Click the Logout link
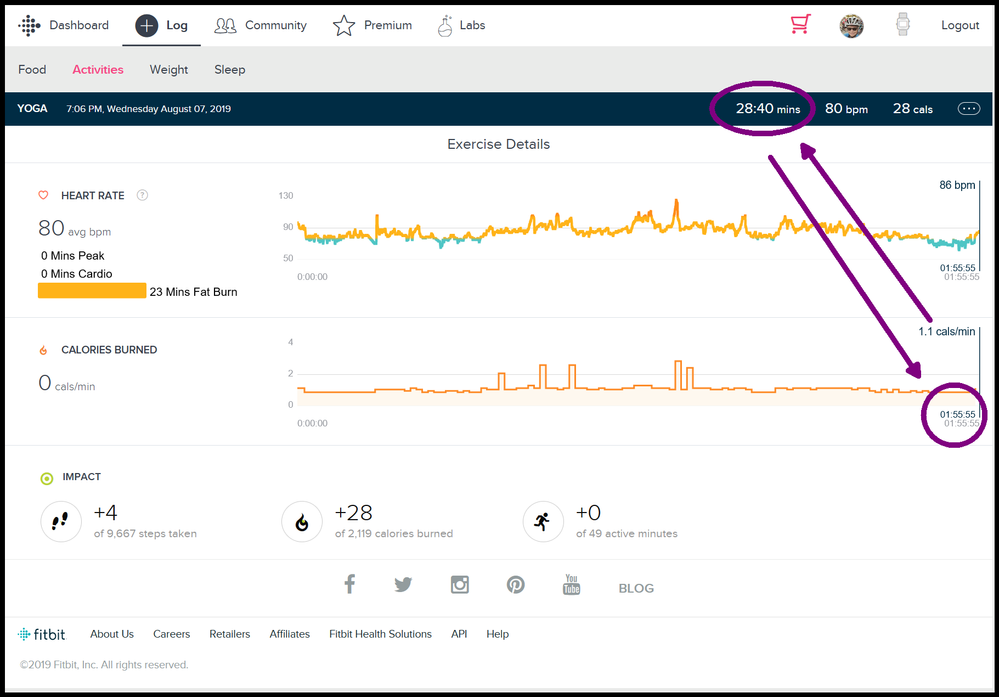 [x=960, y=25]
